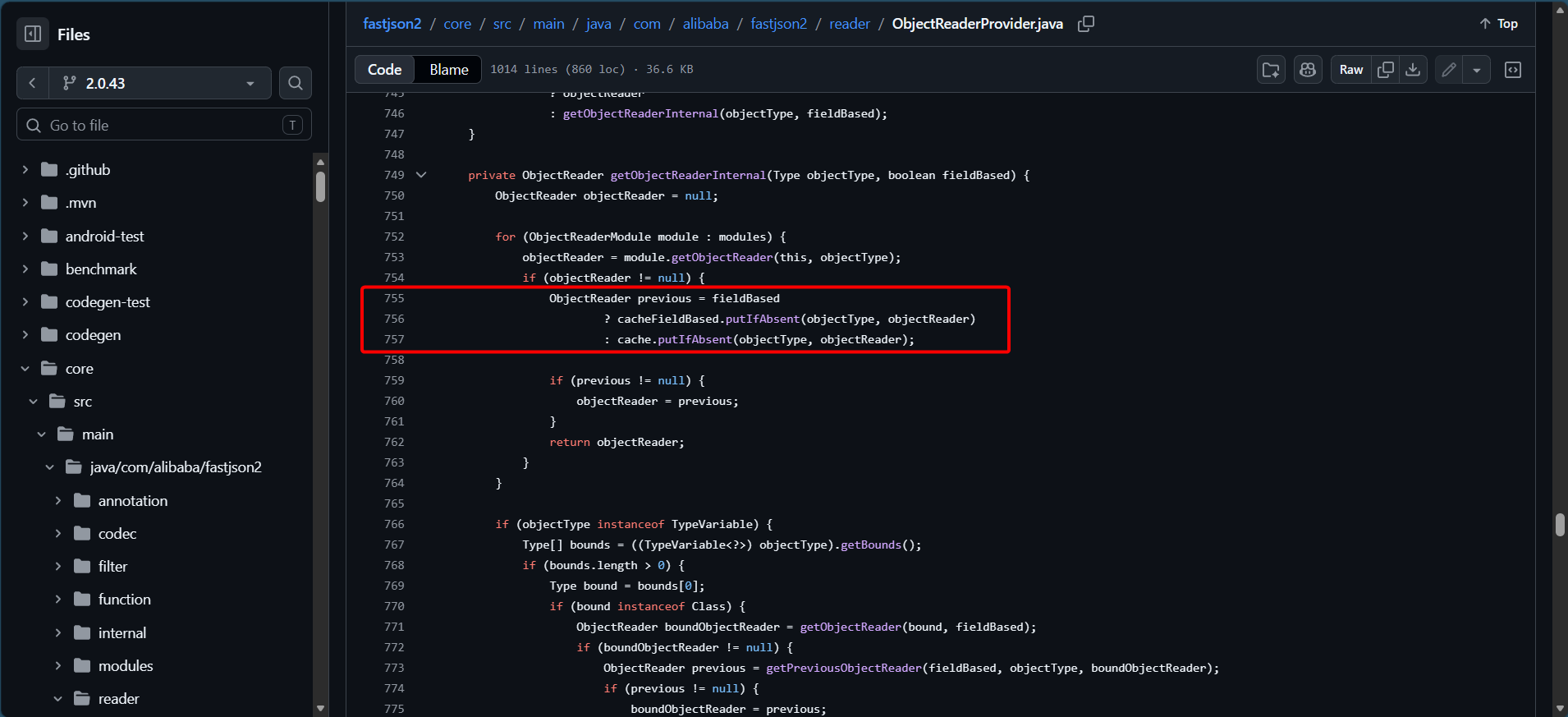Open the internal folder
This screenshot has height=717, width=1568.
[x=122, y=632]
